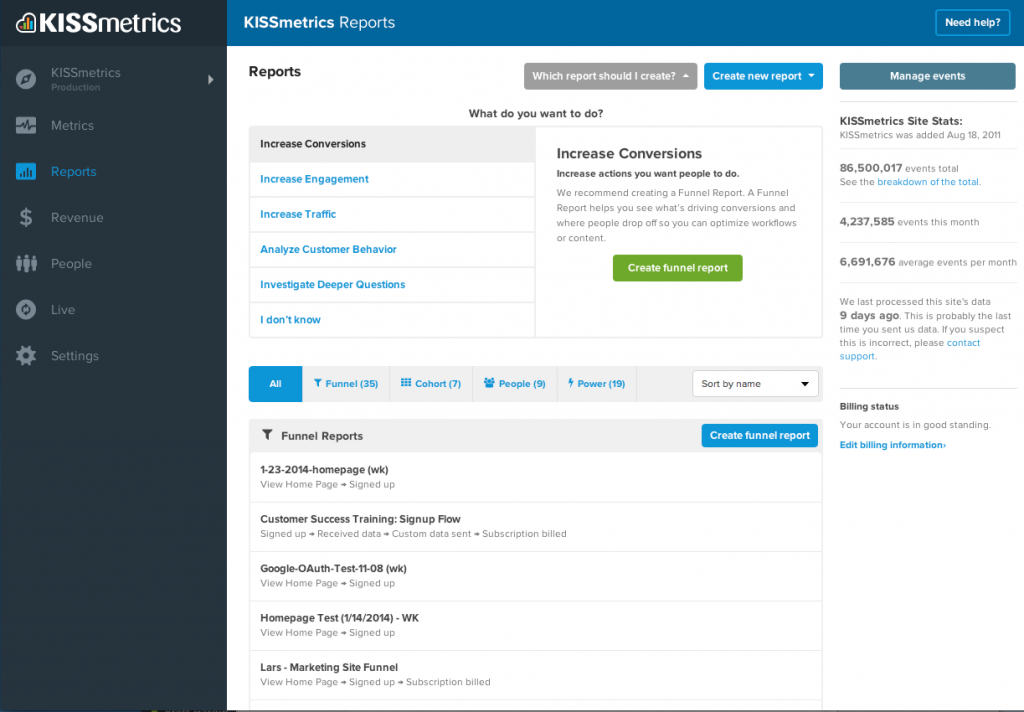Switch to the Power (19) tab
Image resolution: width=1024 pixels, height=712 pixels.
tap(596, 383)
